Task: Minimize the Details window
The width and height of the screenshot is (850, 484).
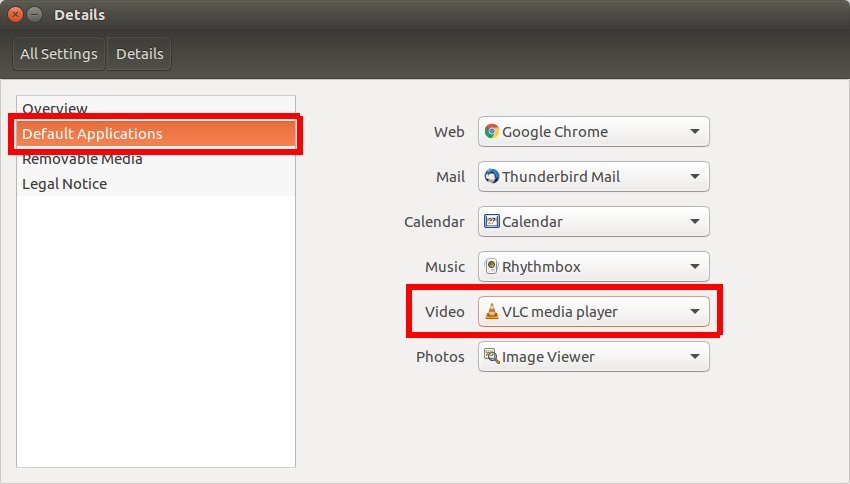Action: [x=35, y=15]
